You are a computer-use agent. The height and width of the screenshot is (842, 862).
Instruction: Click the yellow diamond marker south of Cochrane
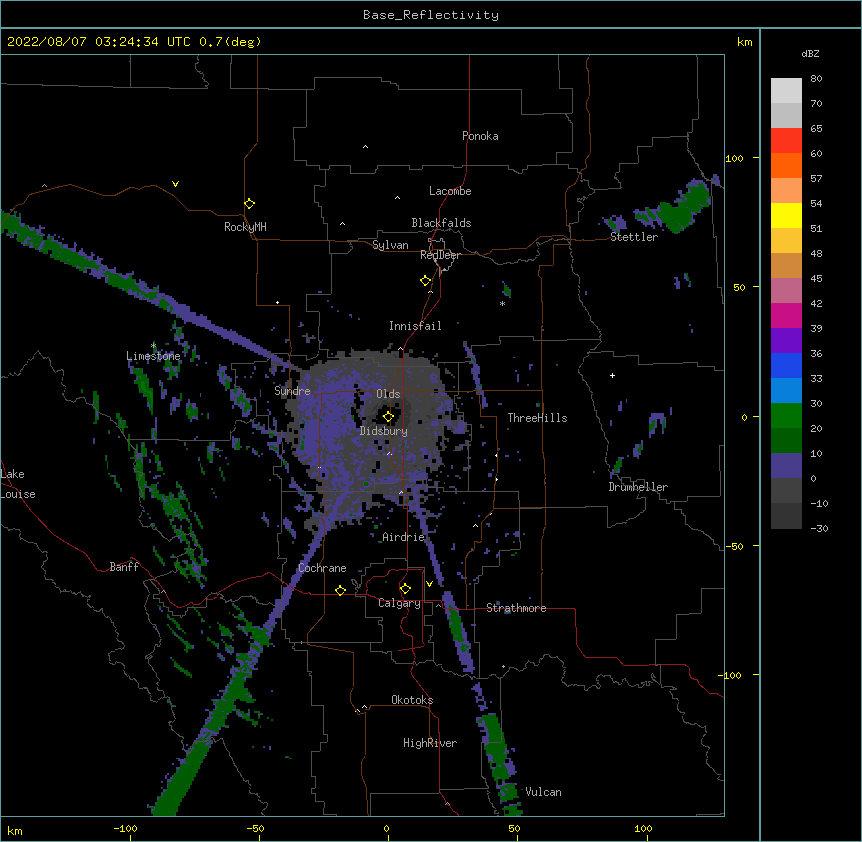pyautogui.click(x=340, y=590)
